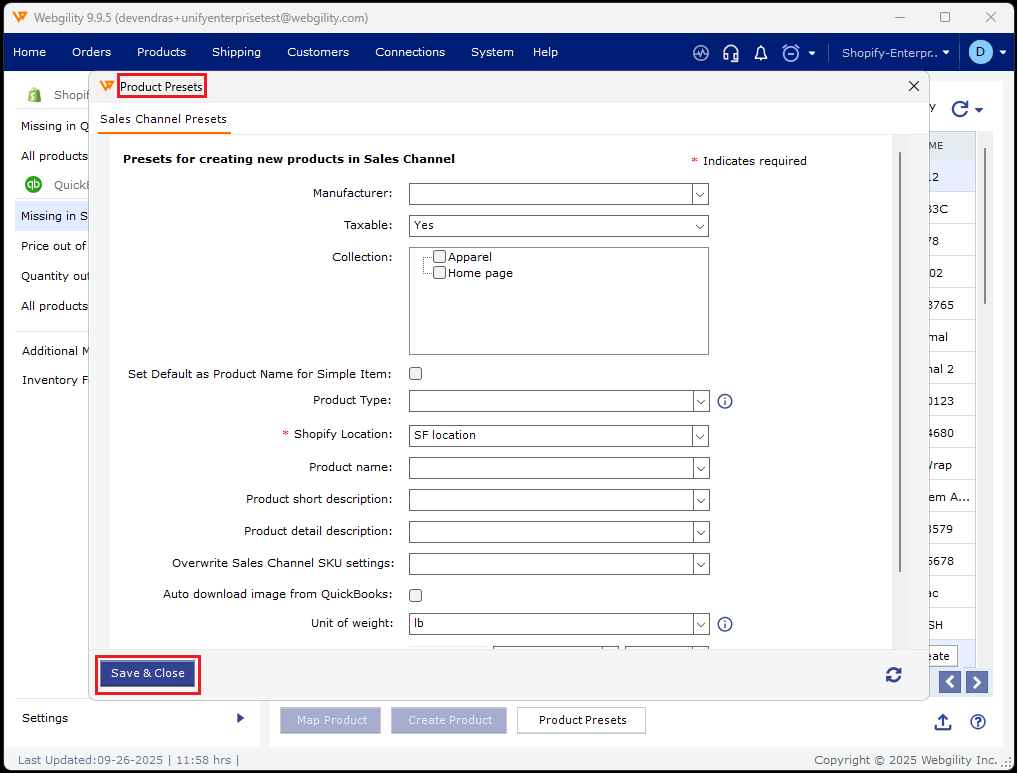
Task: Select the Sales Channel Presets tab
Action: (163, 119)
